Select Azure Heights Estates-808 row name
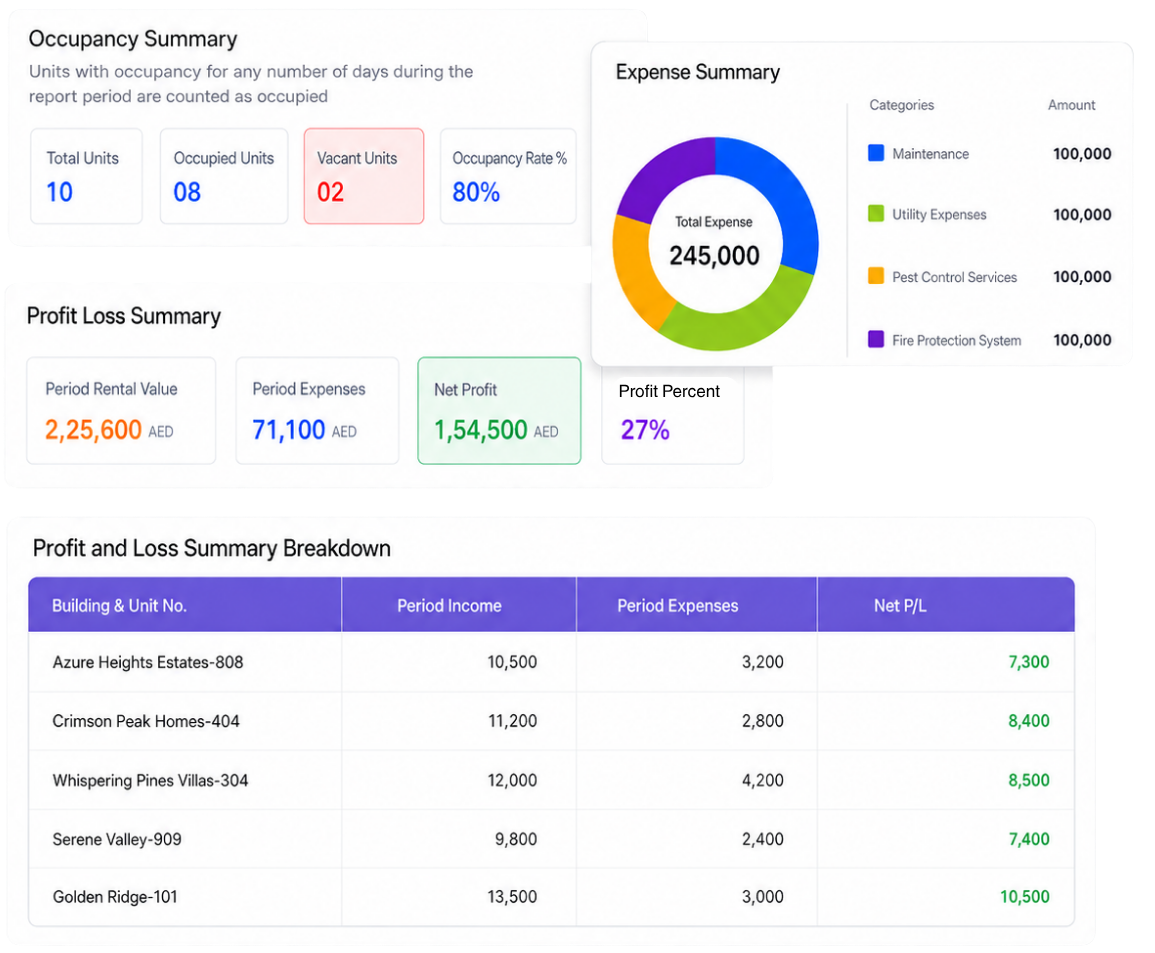Screen dimensions: 1155x953 coord(148,662)
